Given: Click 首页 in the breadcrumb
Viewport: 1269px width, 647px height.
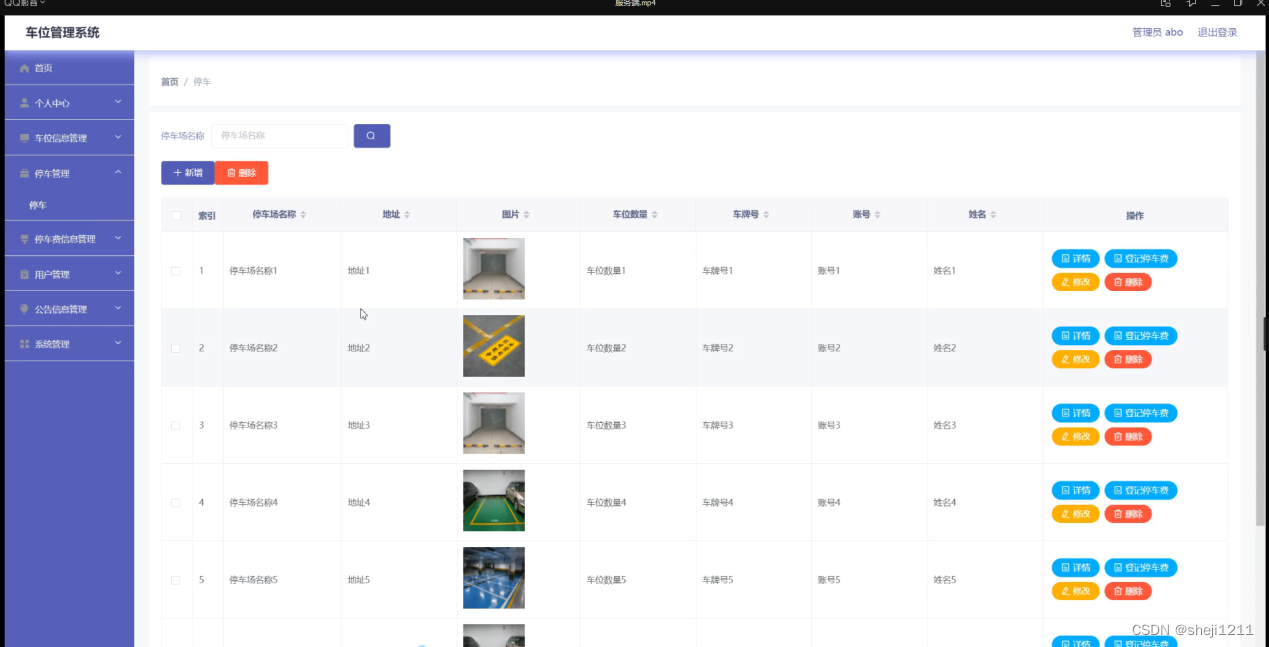Looking at the screenshot, I should coord(169,82).
